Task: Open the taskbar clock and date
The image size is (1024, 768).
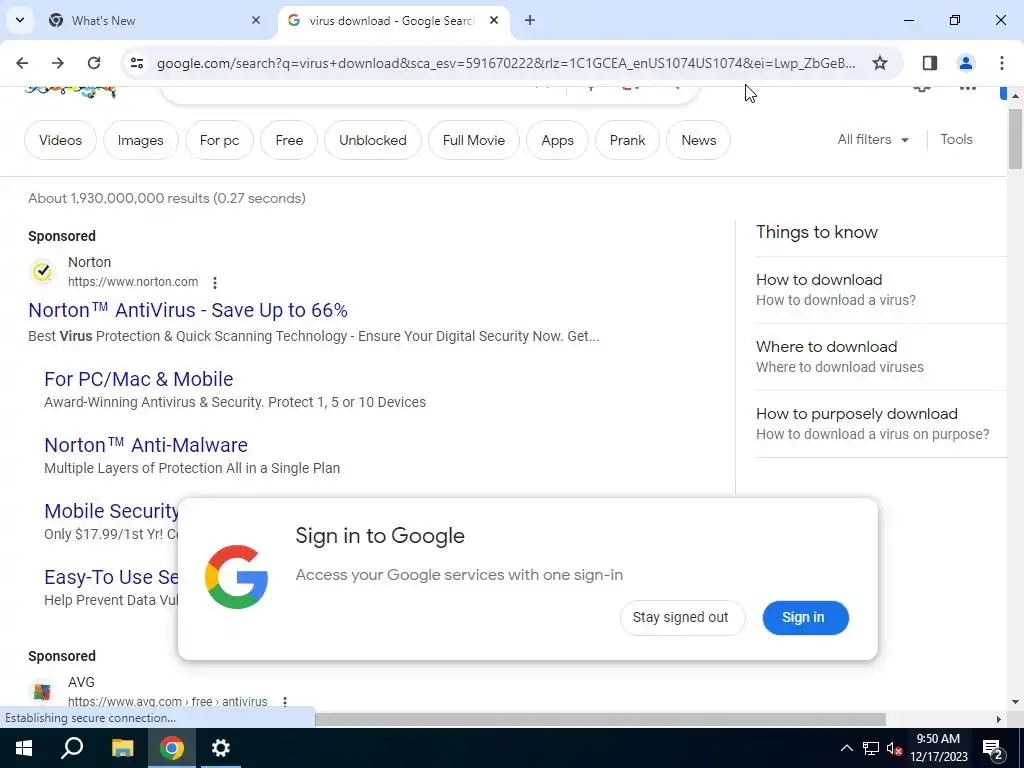Action: (938, 748)
